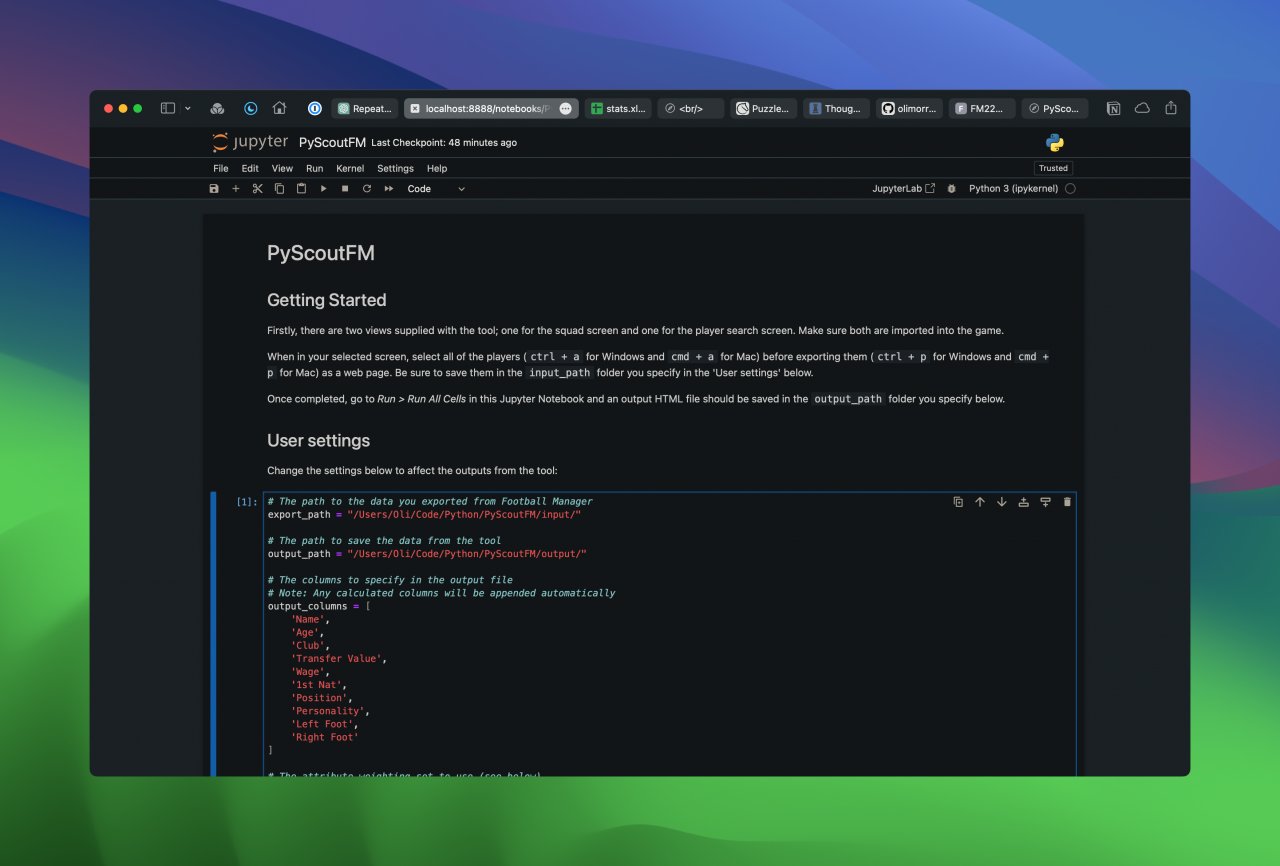The width and height of the screenshot is (1280, 866).
Task: Open the cell type dropdown showing Code
Action: click(436, 189)
